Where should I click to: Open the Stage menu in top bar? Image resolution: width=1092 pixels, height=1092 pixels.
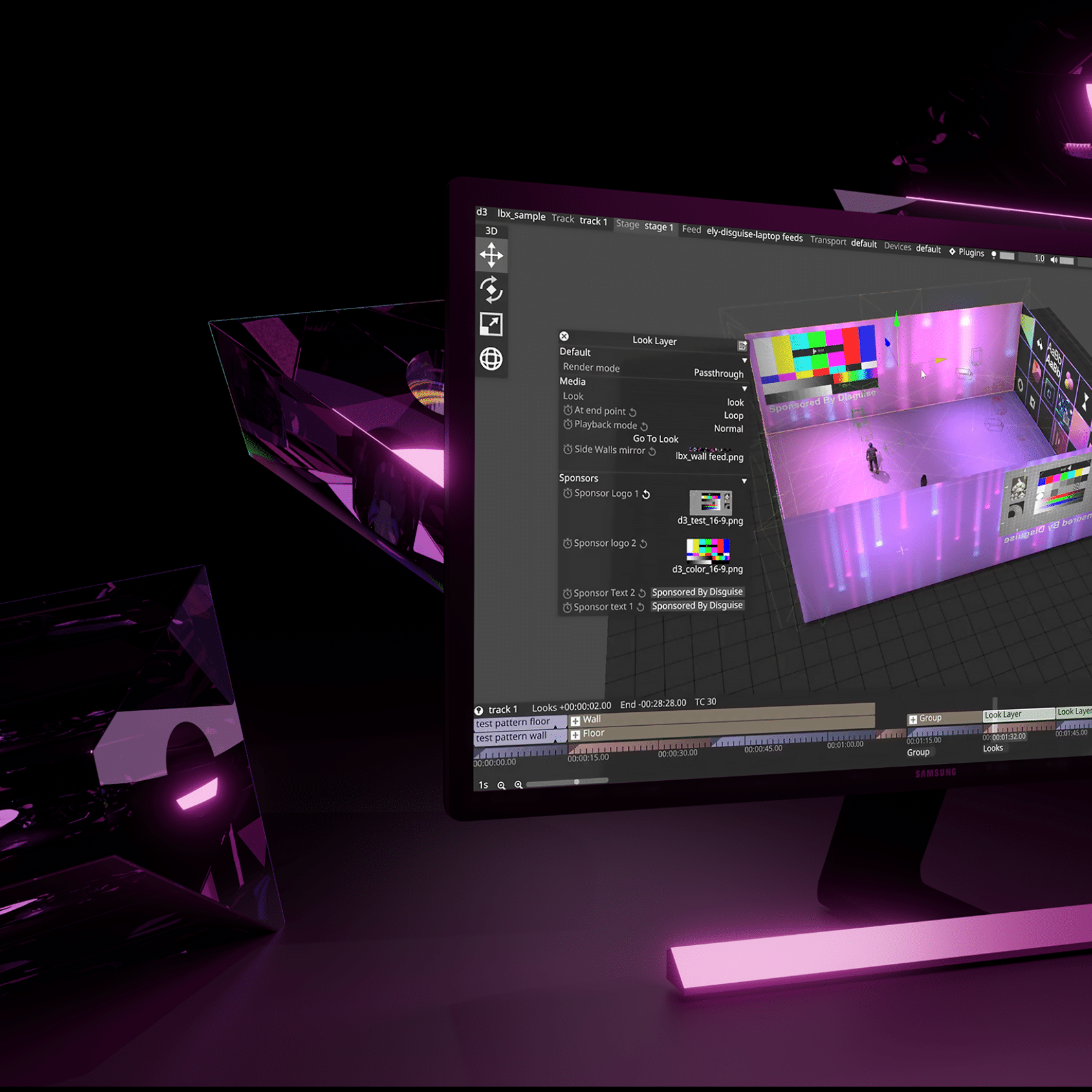[x=628, y=224]
